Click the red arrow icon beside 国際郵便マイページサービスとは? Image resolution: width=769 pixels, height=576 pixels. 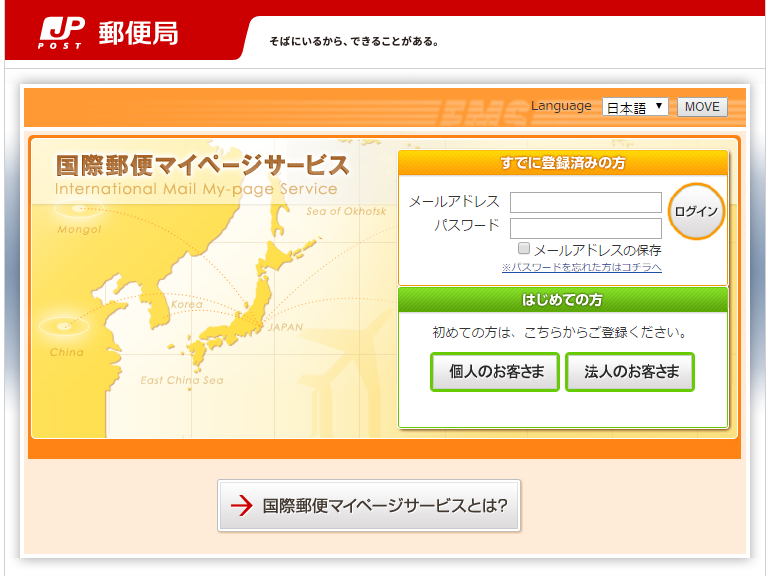[x=242, y=505]
